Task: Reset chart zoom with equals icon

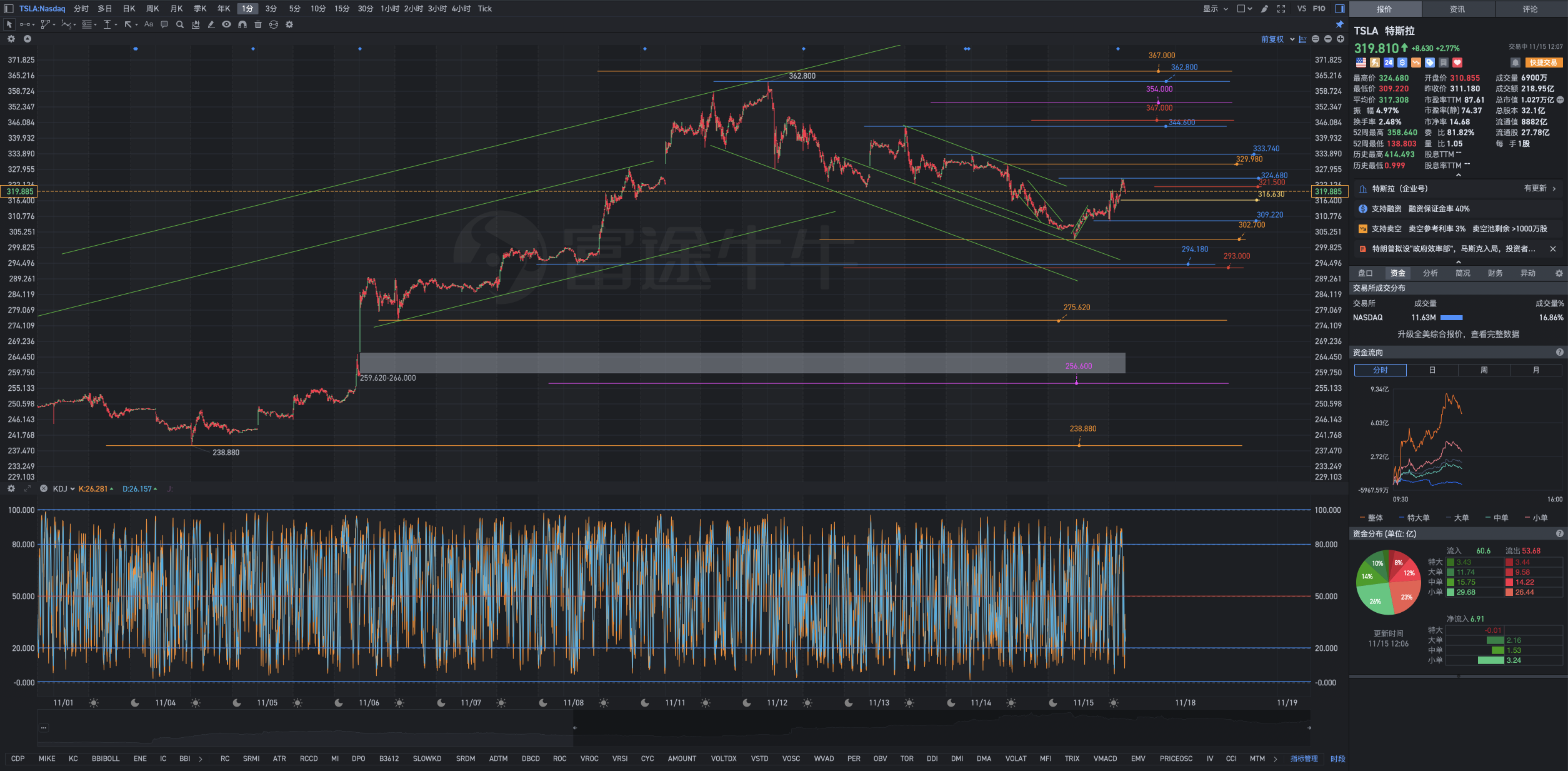Action: coord(1316,39)
